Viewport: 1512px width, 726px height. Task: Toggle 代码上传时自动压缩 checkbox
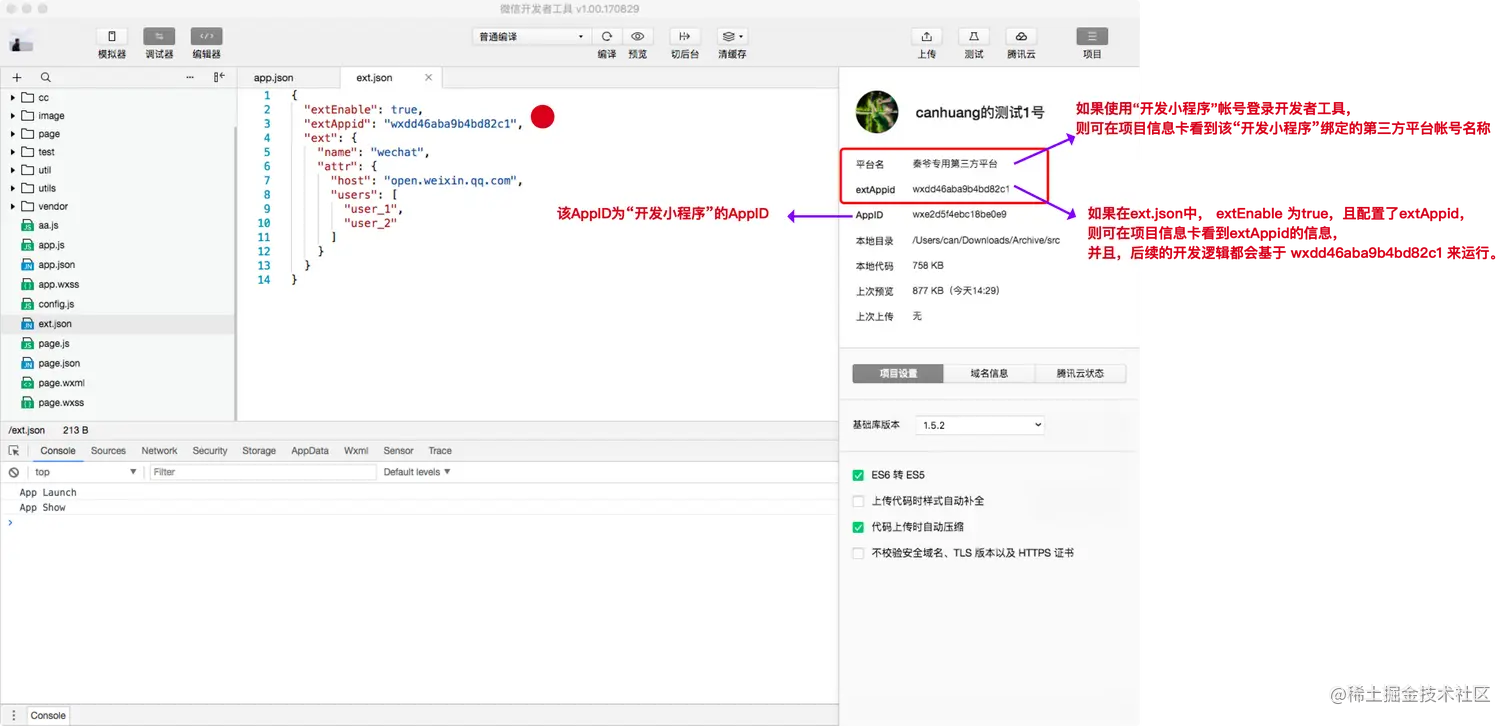(x=858, y=527)
